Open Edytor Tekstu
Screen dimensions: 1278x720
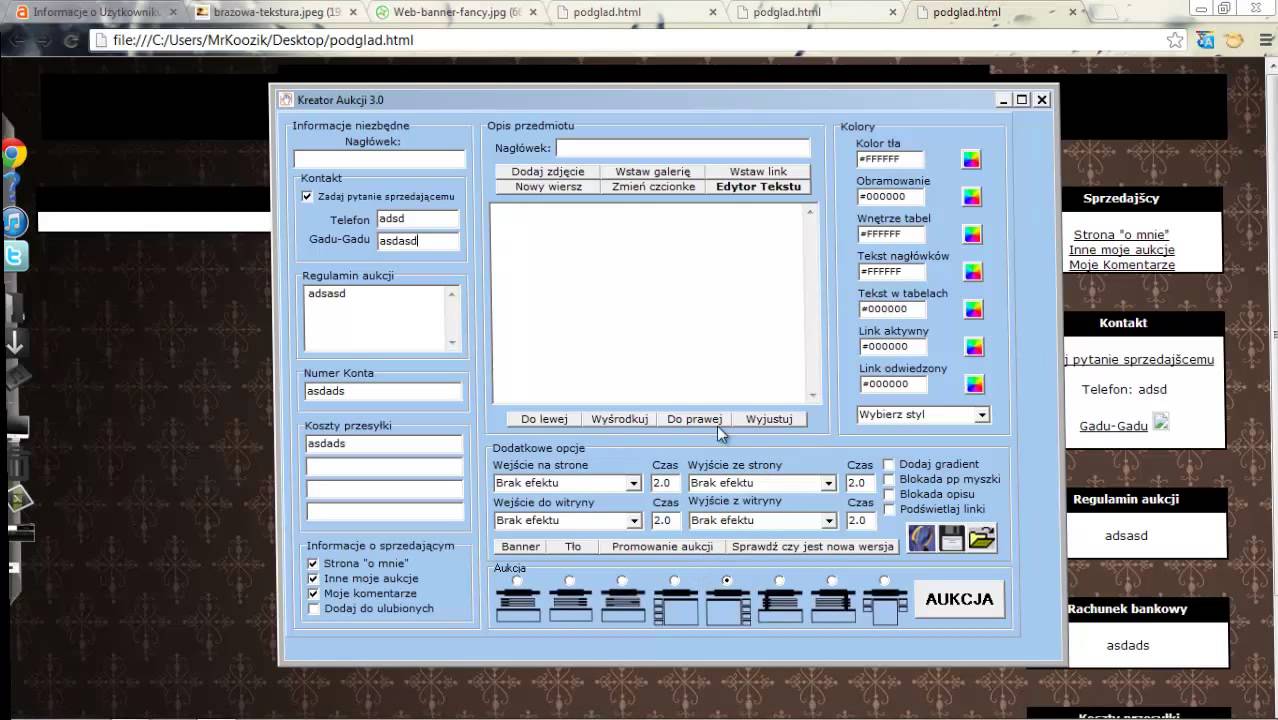point(758,187)
